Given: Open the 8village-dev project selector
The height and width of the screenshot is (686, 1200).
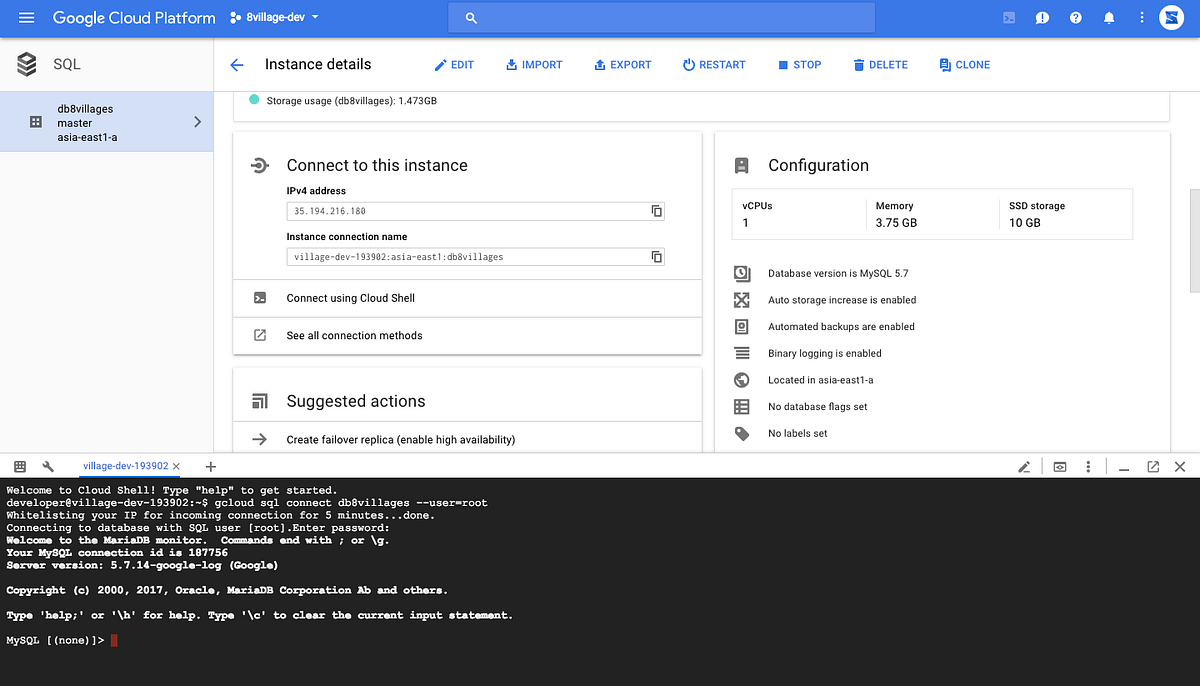Looking at the screenshot, I should pyautogui.click(x=273, y=17).
